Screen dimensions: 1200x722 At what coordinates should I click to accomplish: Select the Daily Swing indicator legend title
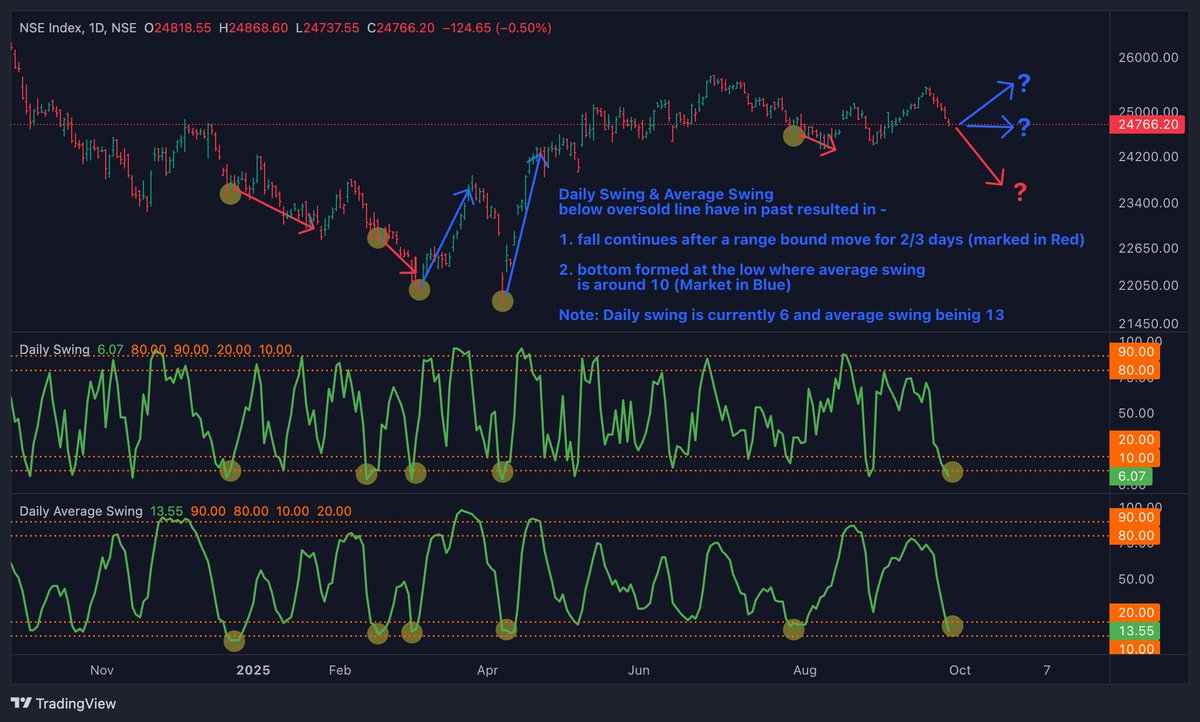pos(55,349)
